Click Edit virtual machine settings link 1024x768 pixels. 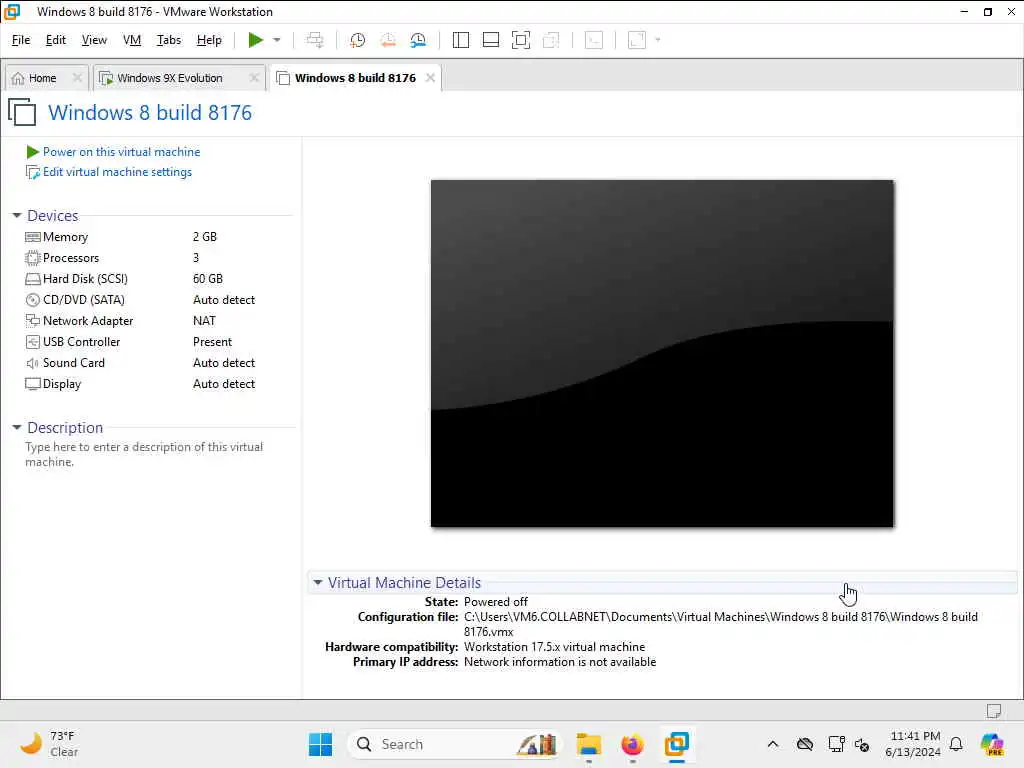(118, 172)
